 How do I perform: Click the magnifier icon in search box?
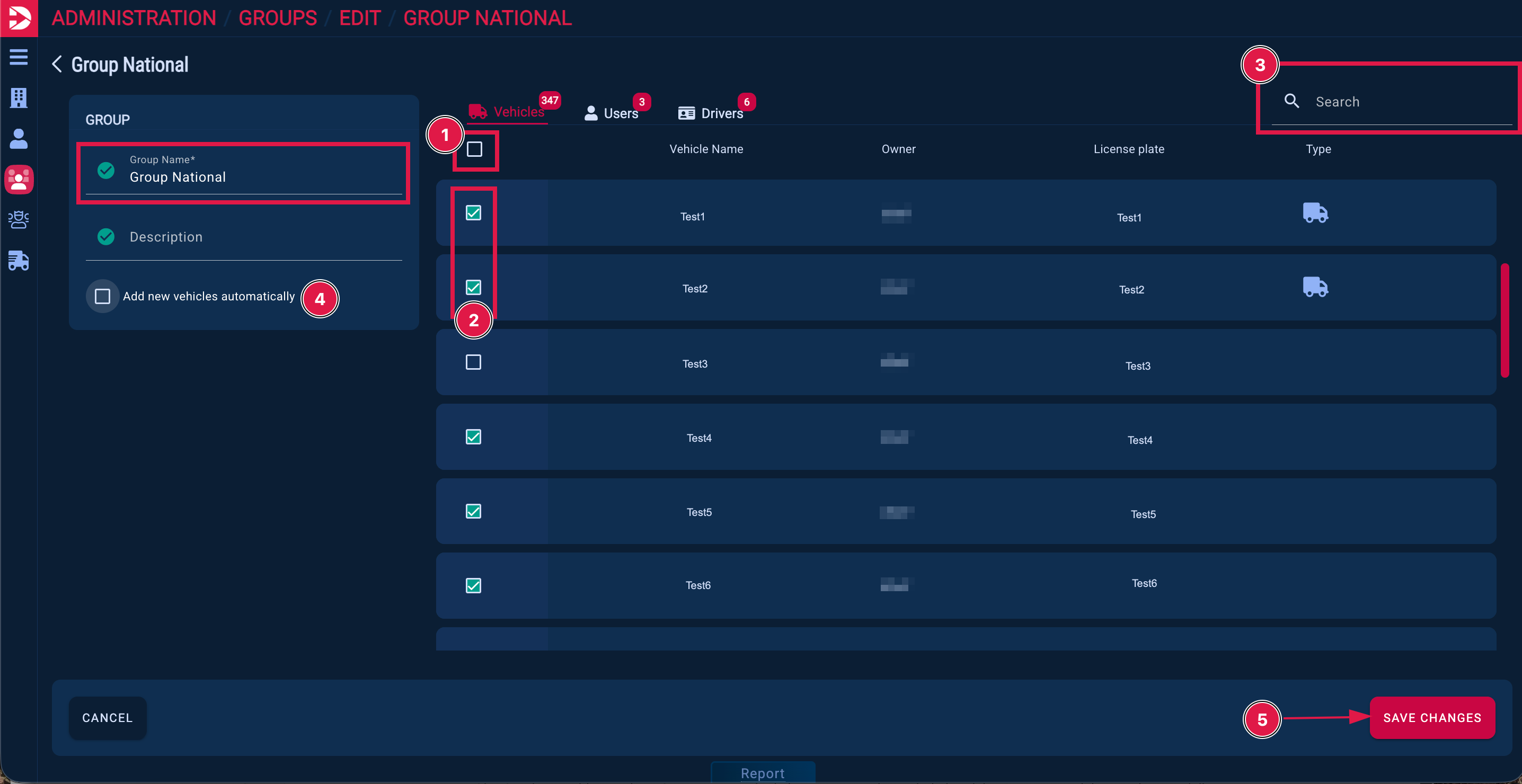pos(1291,101)
